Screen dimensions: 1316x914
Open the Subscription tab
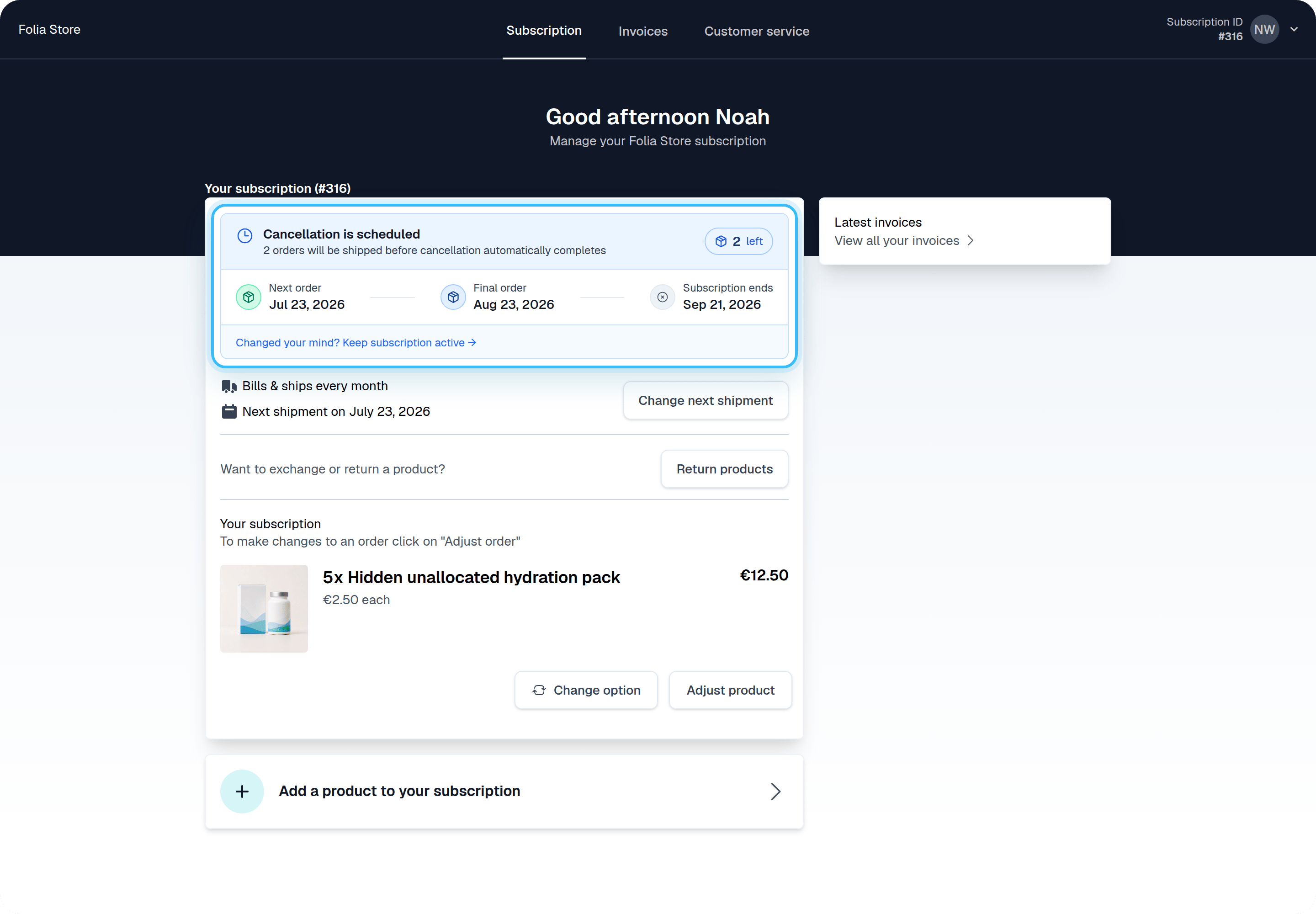coord(543,30)
